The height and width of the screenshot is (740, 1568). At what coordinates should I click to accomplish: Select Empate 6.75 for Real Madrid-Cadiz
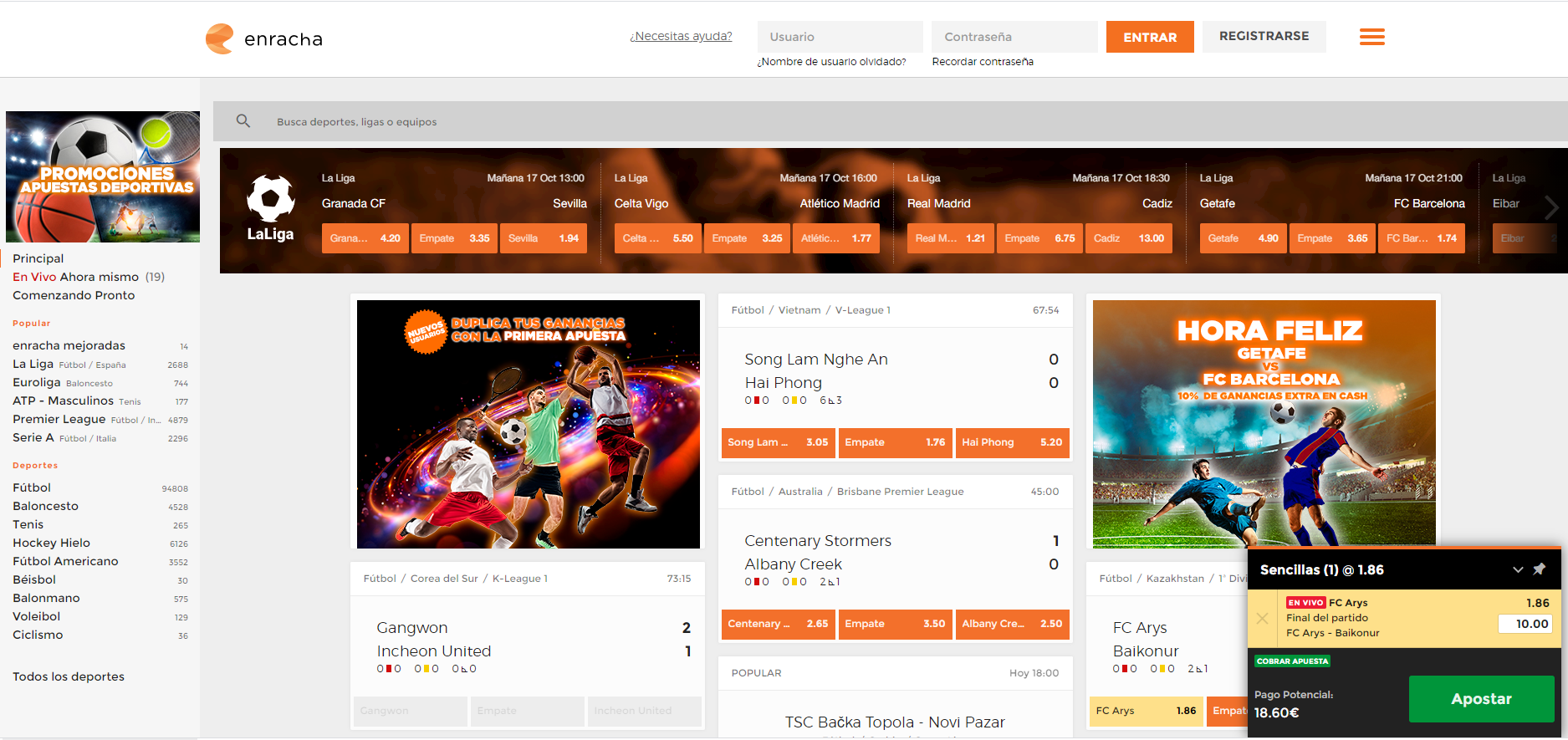tap(1039, 238)
